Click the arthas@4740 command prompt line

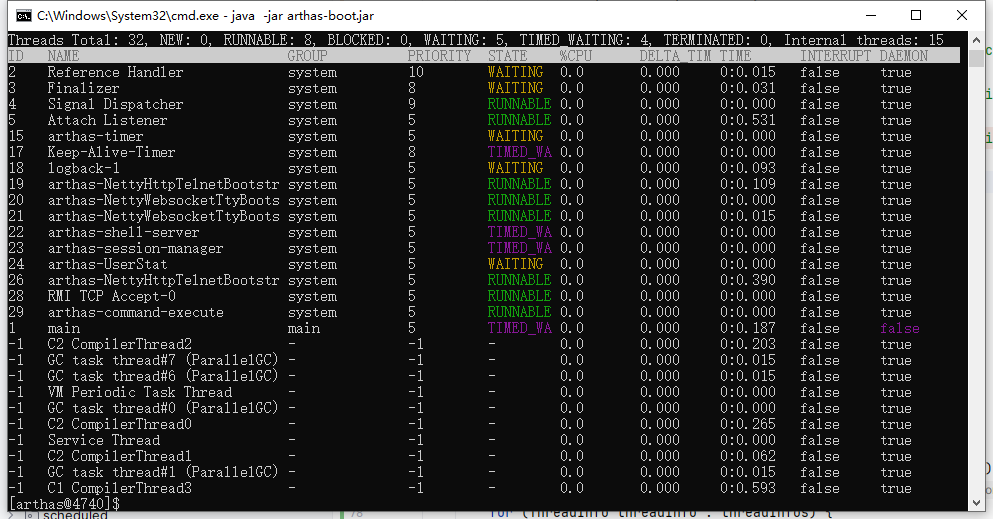click(x=64, y=504)
